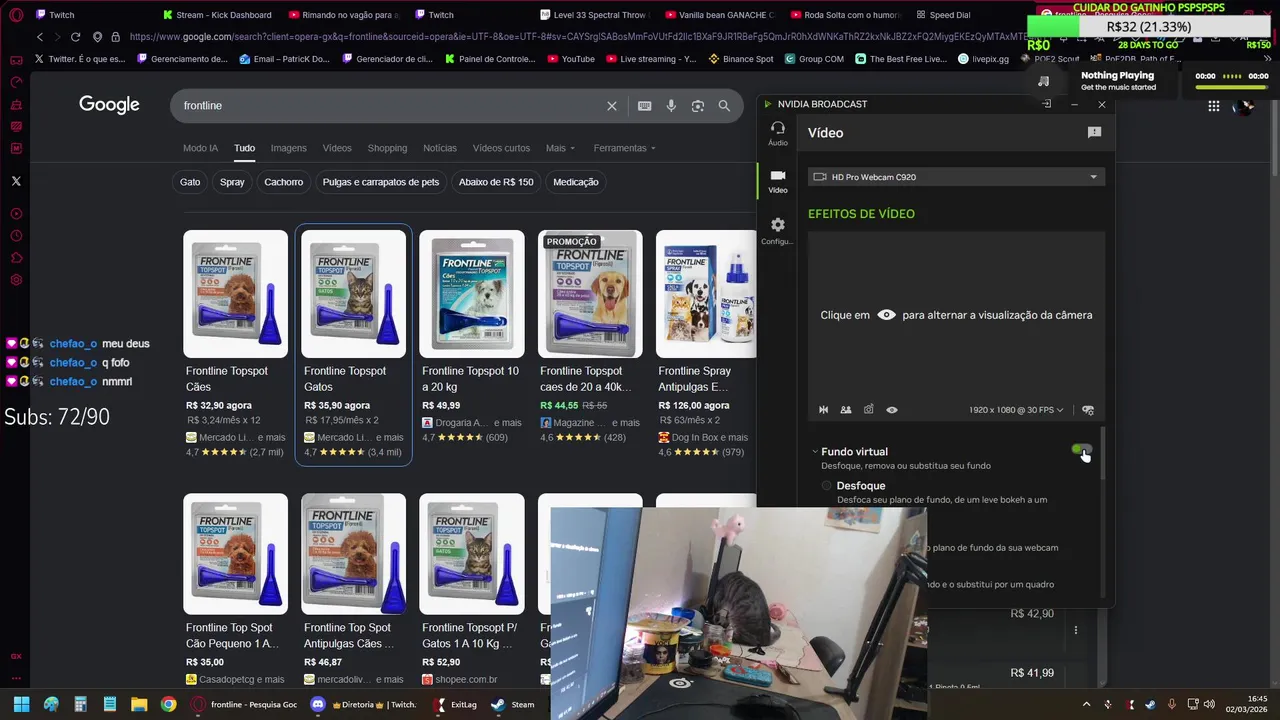Show hidden system tray icons
The image size is (1280, 720).
click(1086, 704)
